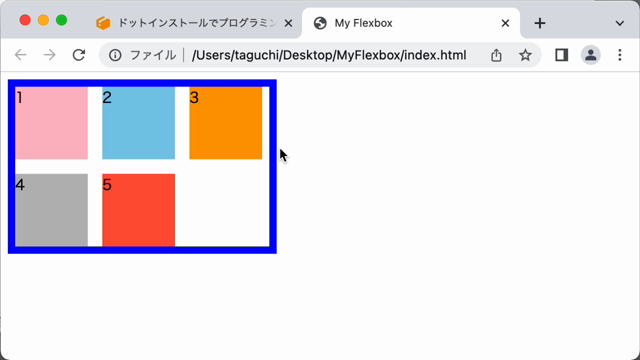View site info via the info icon
This screenshot has width=640, height=360.
[x=115, y=55]
